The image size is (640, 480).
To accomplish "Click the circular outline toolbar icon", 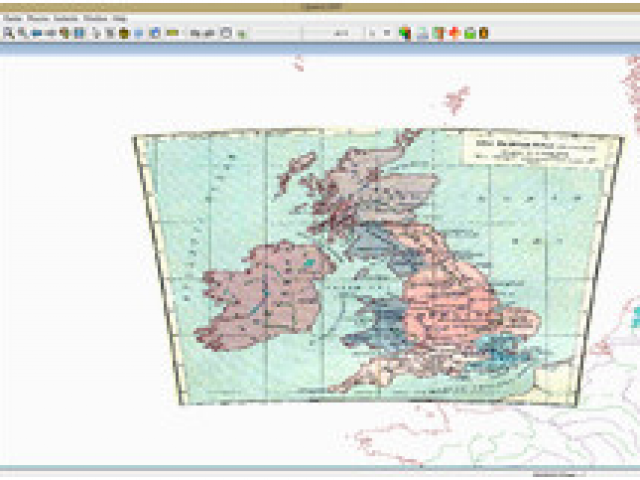I will pos(226,33).
